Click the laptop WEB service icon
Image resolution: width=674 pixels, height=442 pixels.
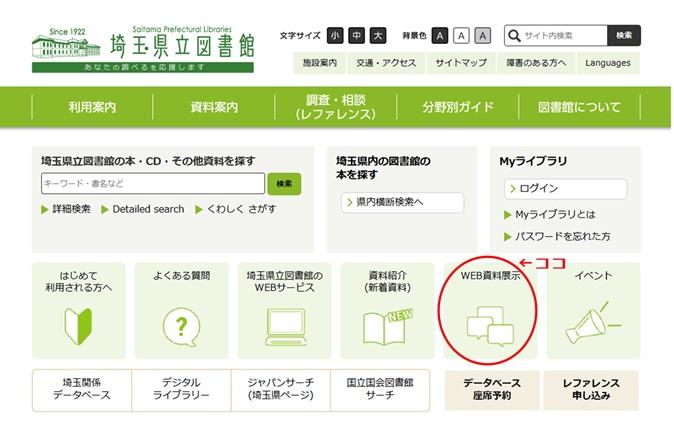[x=284, y=324]
